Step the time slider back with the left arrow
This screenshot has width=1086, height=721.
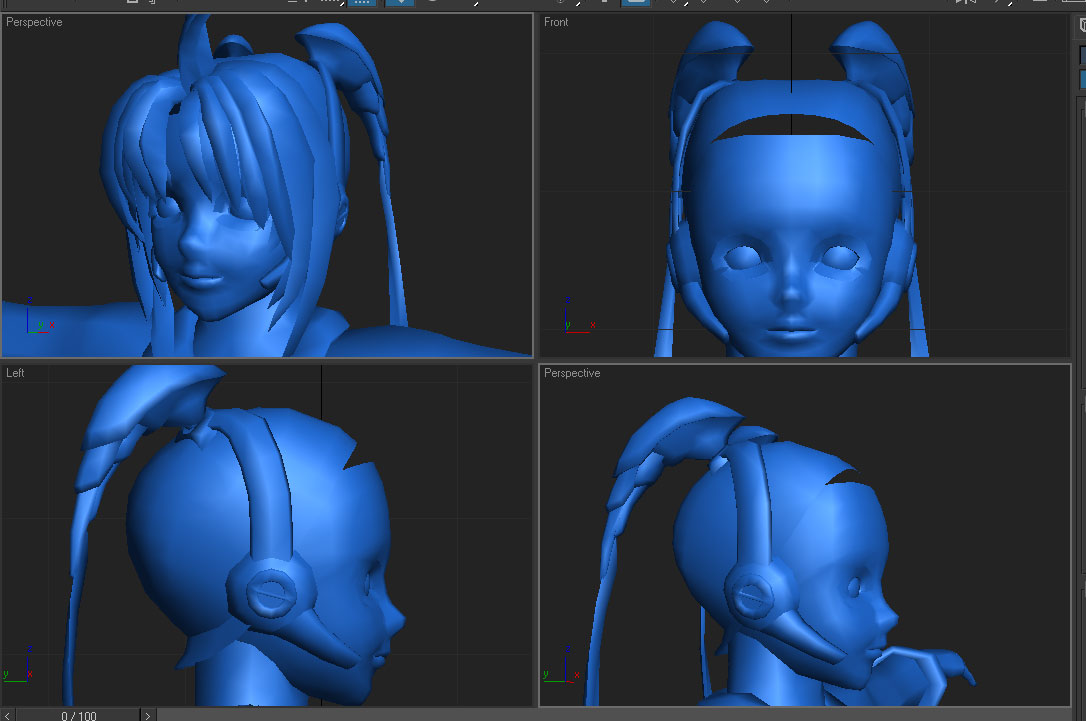(8, 715)
